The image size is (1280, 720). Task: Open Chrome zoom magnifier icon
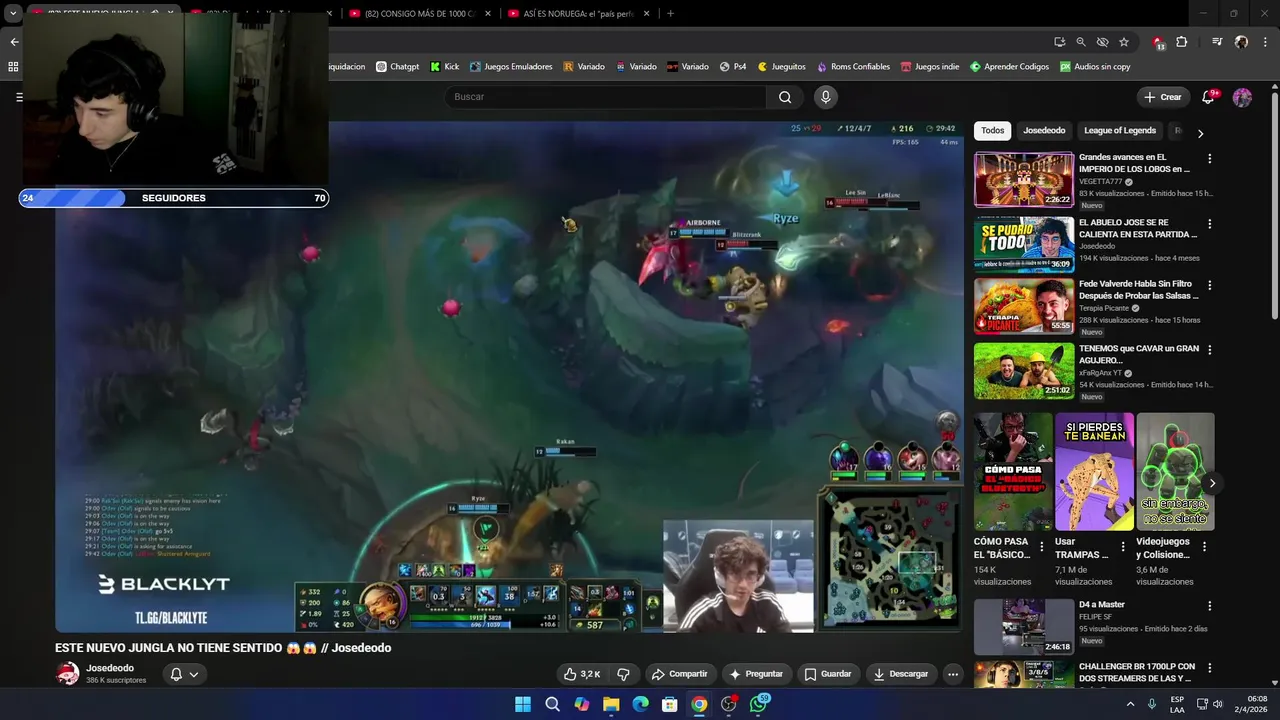click(x=1081, y=42)
